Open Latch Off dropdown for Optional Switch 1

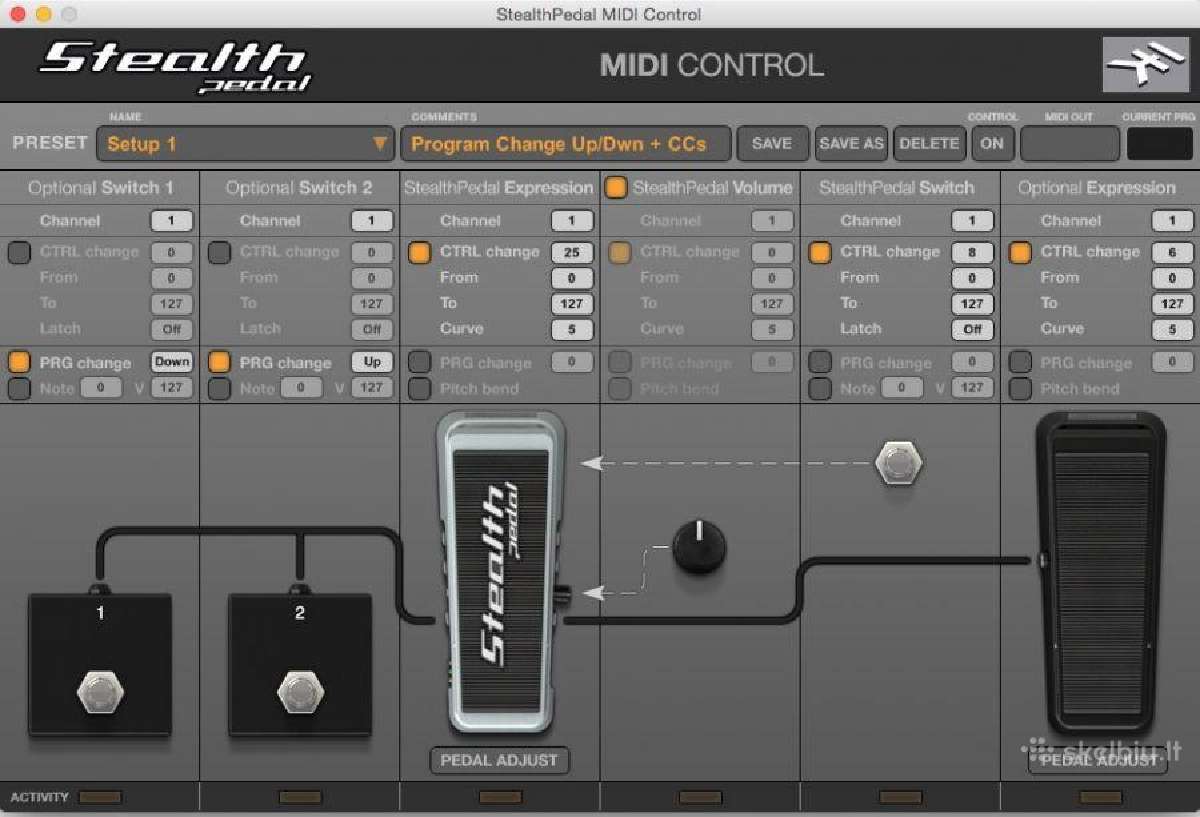pyautogui.click(x=172, y=329)
